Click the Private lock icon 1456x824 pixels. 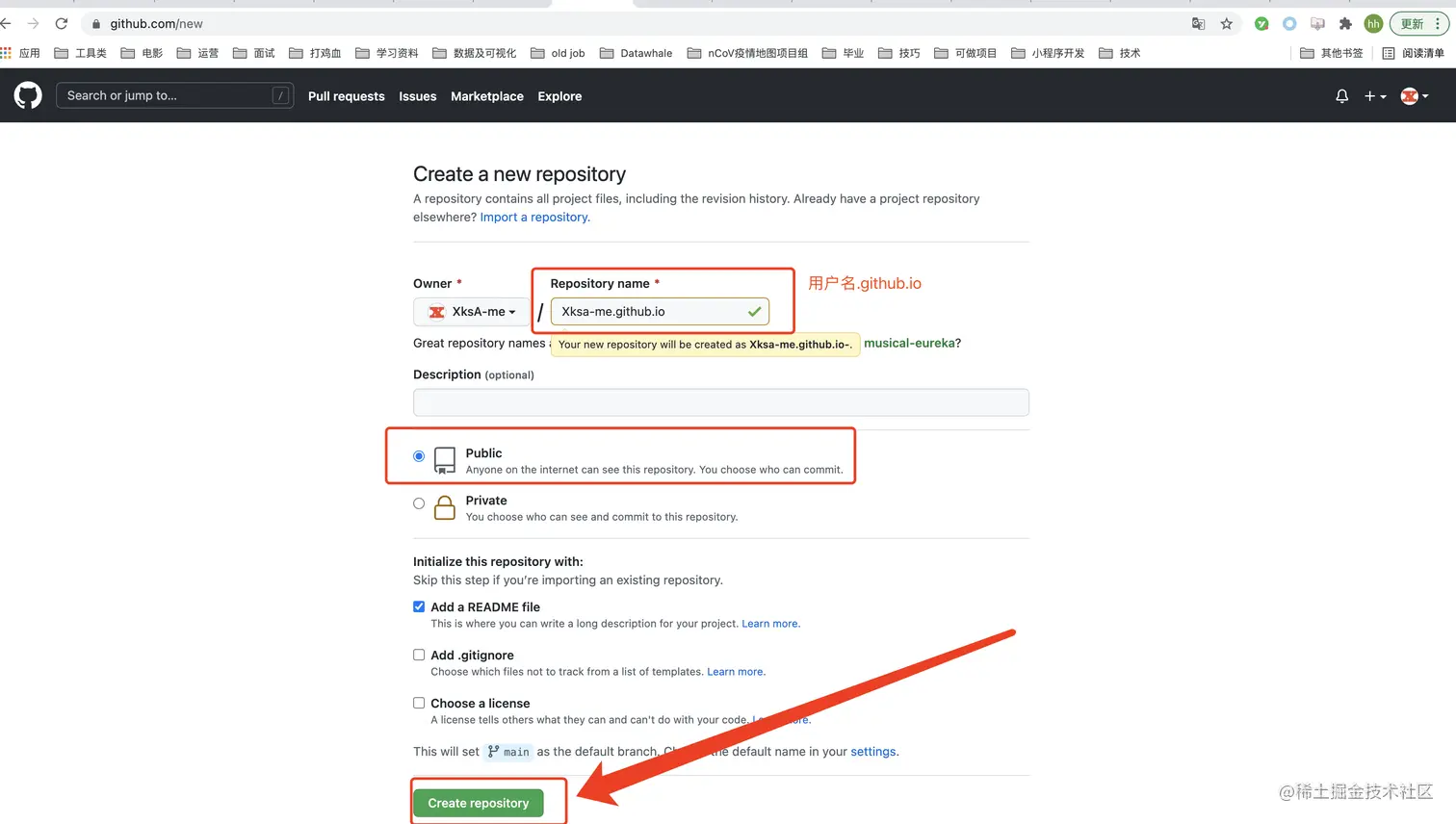445,507
